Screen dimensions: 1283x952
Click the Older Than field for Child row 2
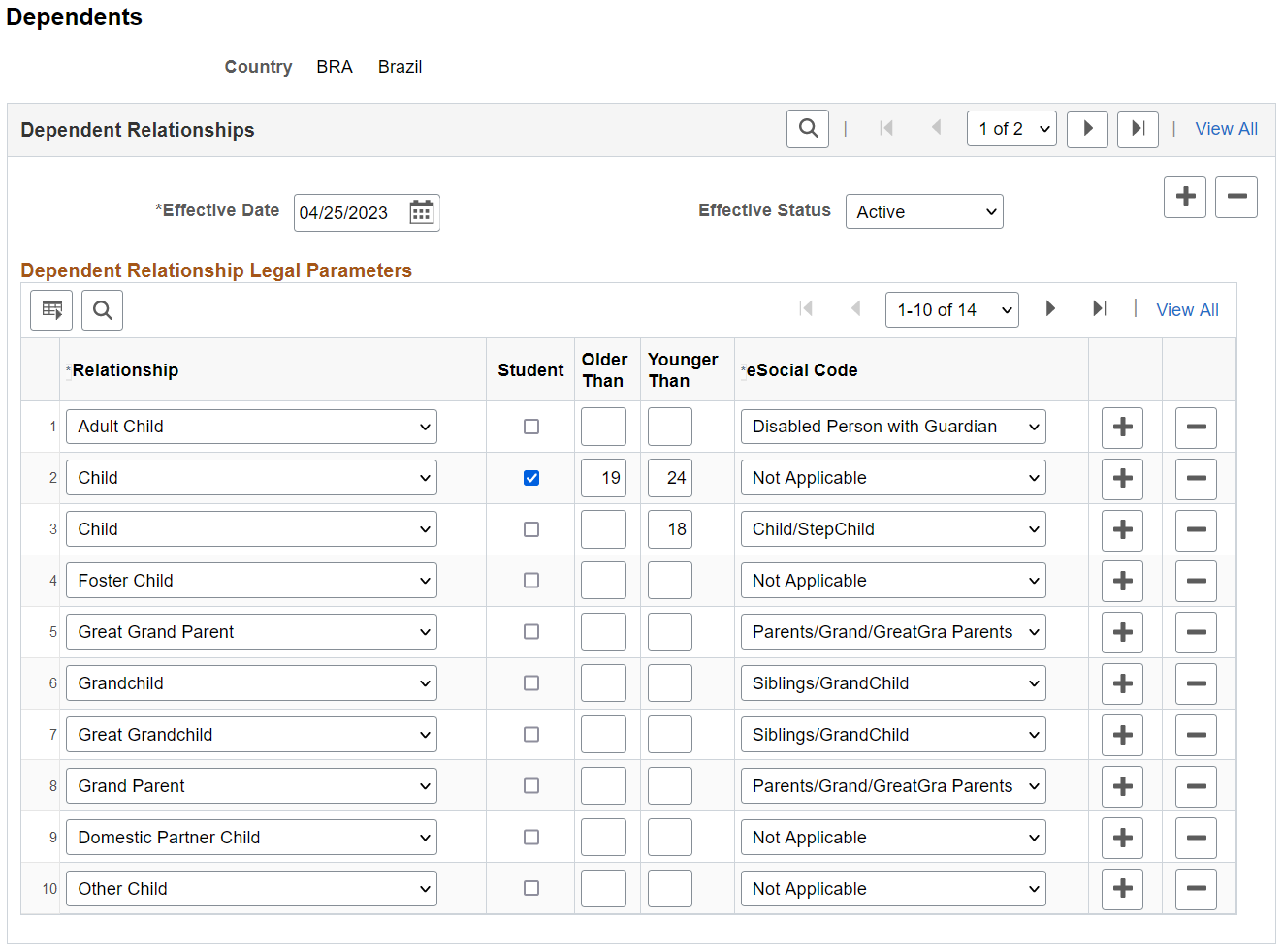click(x=603, y=478)
